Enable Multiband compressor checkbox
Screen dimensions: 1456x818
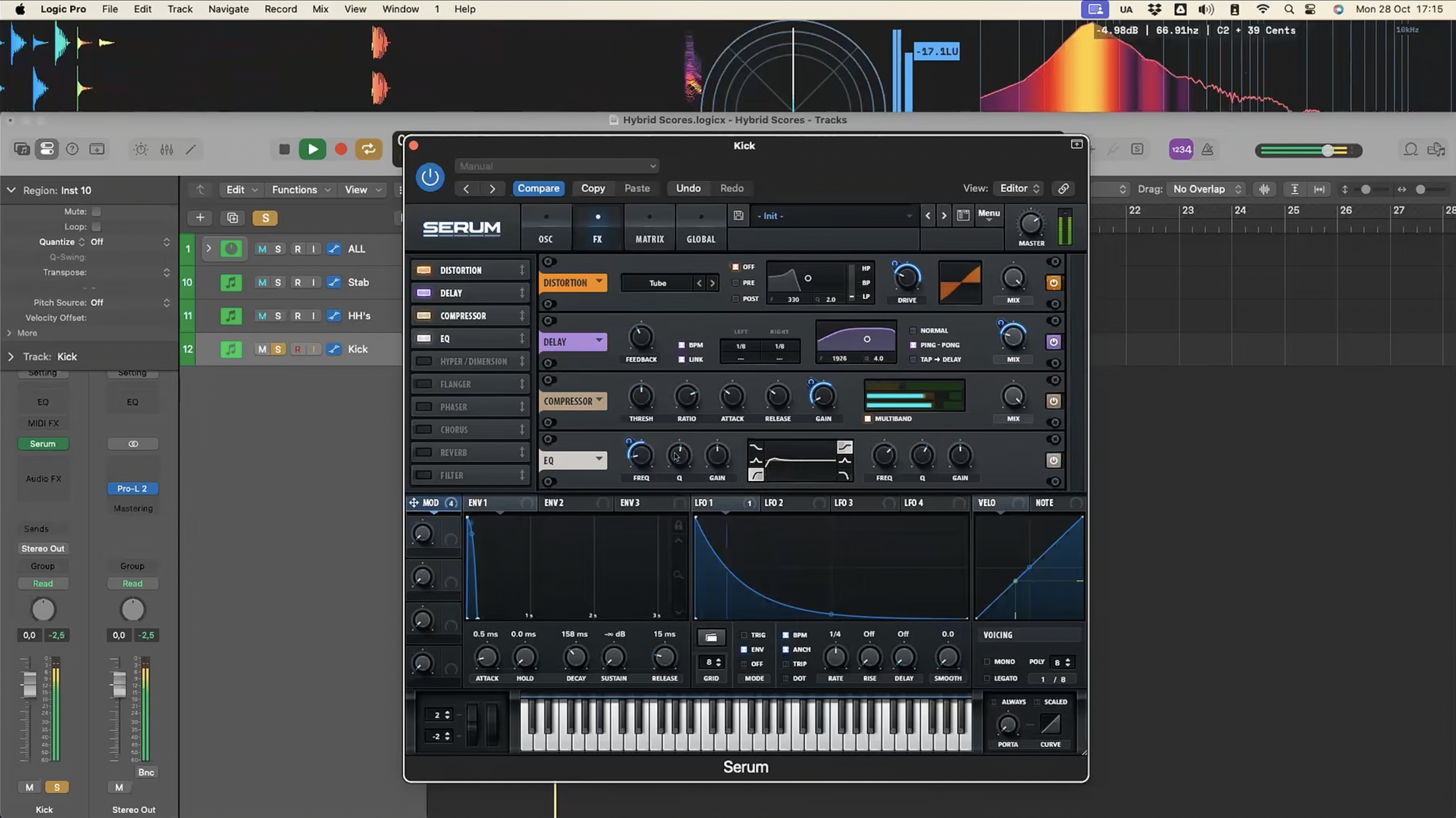[867, 418]
